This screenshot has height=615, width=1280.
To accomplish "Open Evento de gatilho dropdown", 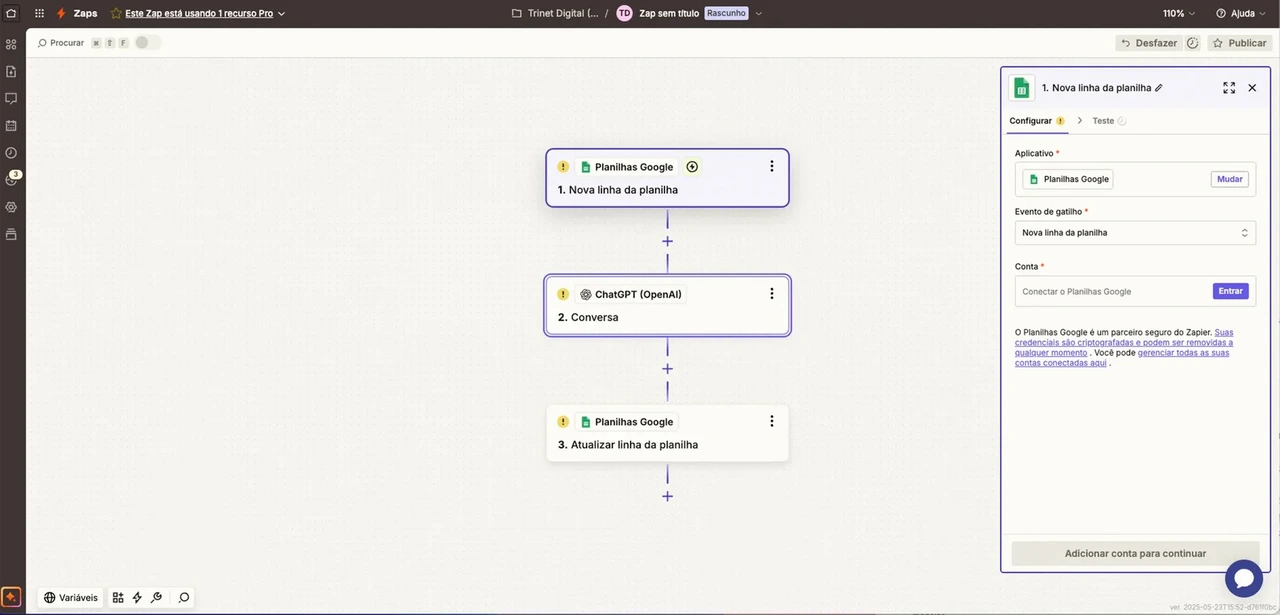I will point(1135,233).
